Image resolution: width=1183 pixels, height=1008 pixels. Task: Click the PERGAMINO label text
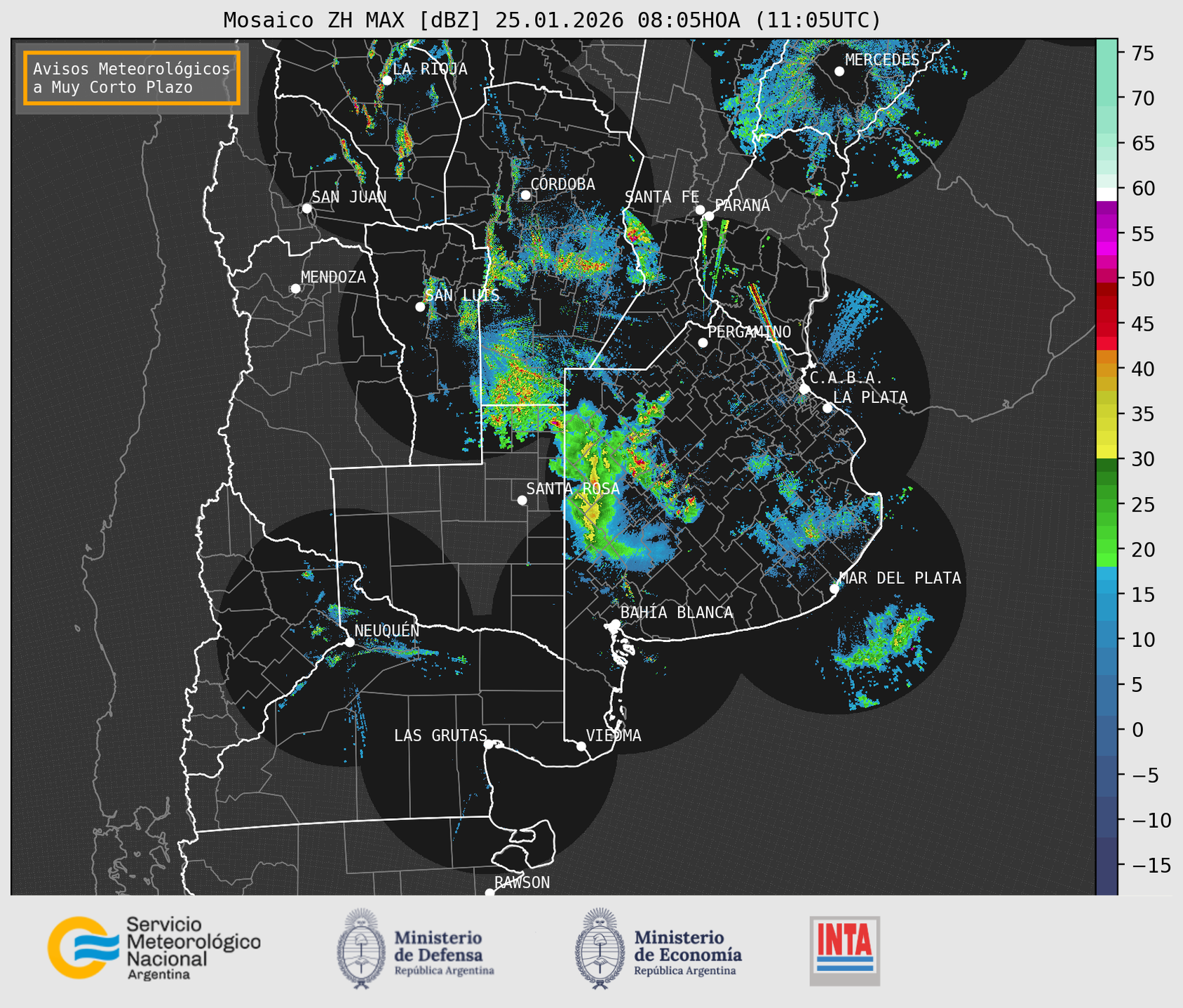point(749,332)
